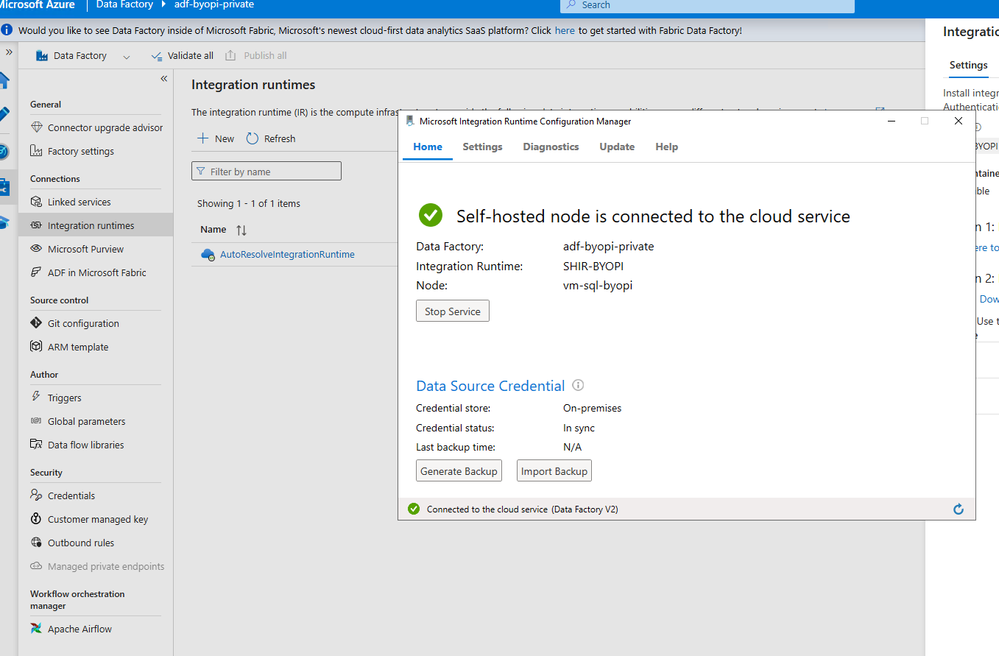Collapse the Manage sidebar with double chevron
The width and height of the screenshot is (999, 656).
164,79
